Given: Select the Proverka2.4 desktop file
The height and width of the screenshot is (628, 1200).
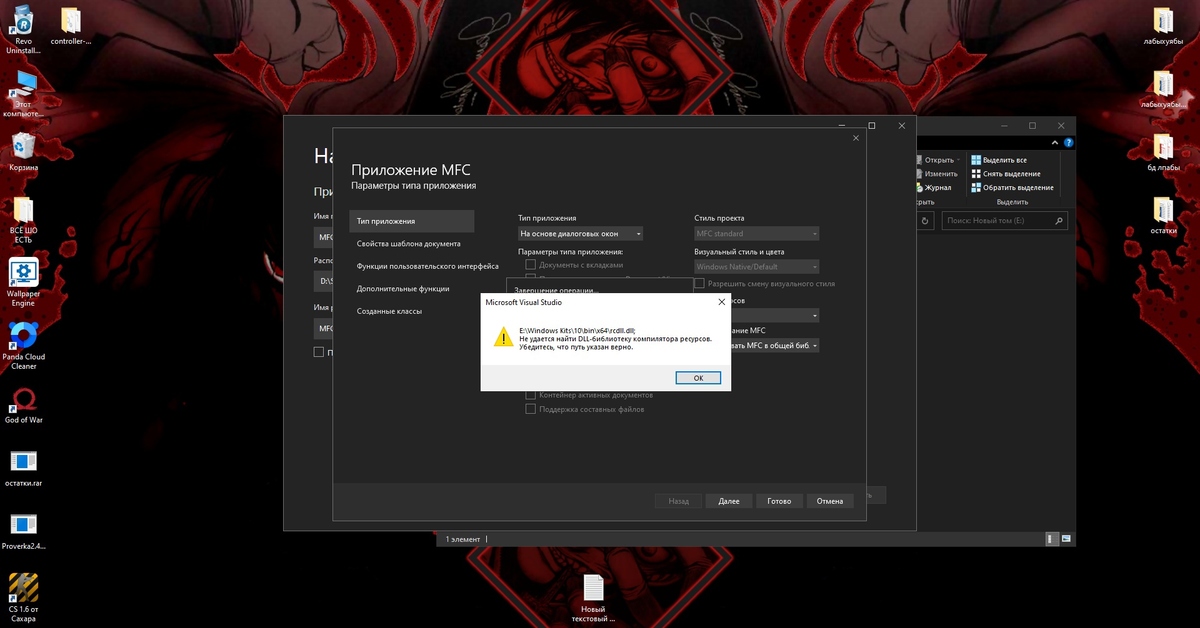Looking at the screenshot, I should (x=23, y=531).
